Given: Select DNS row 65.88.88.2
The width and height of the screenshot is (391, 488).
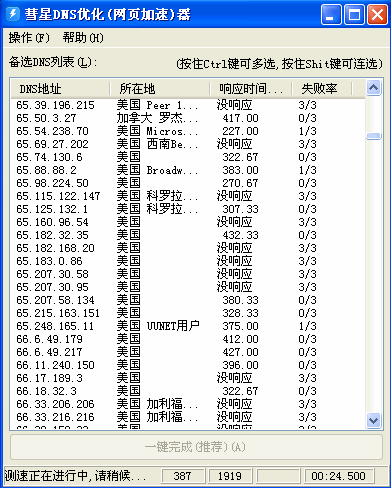Looking at the screenshot, I should tap(188, 170).
